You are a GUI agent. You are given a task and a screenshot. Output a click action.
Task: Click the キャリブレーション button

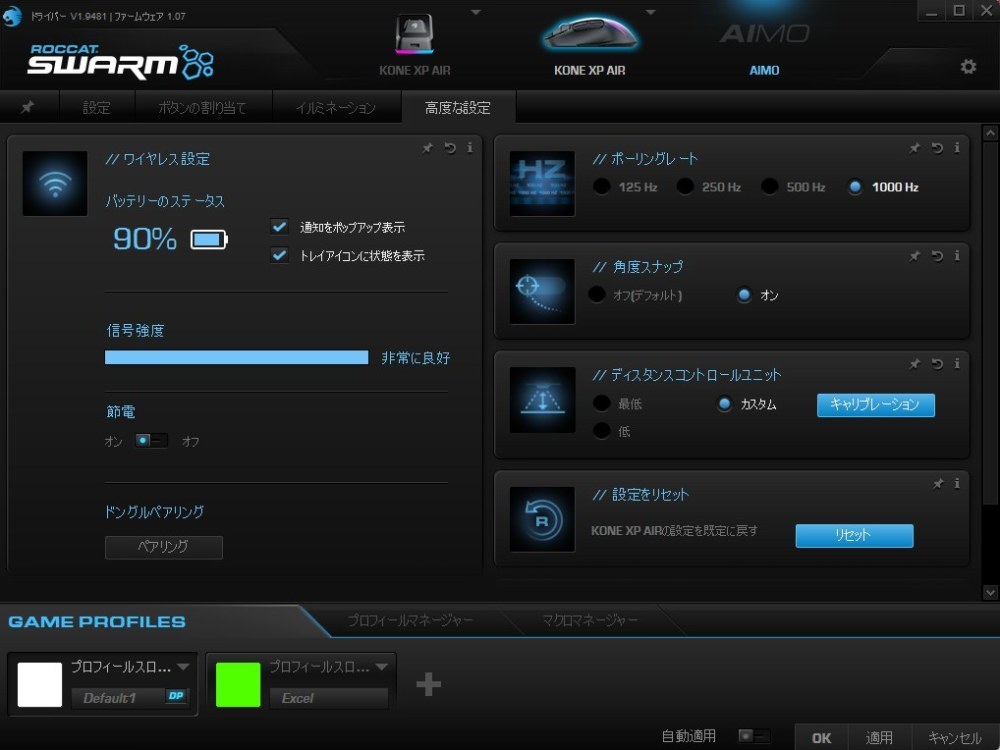click(x=876, y=404)
